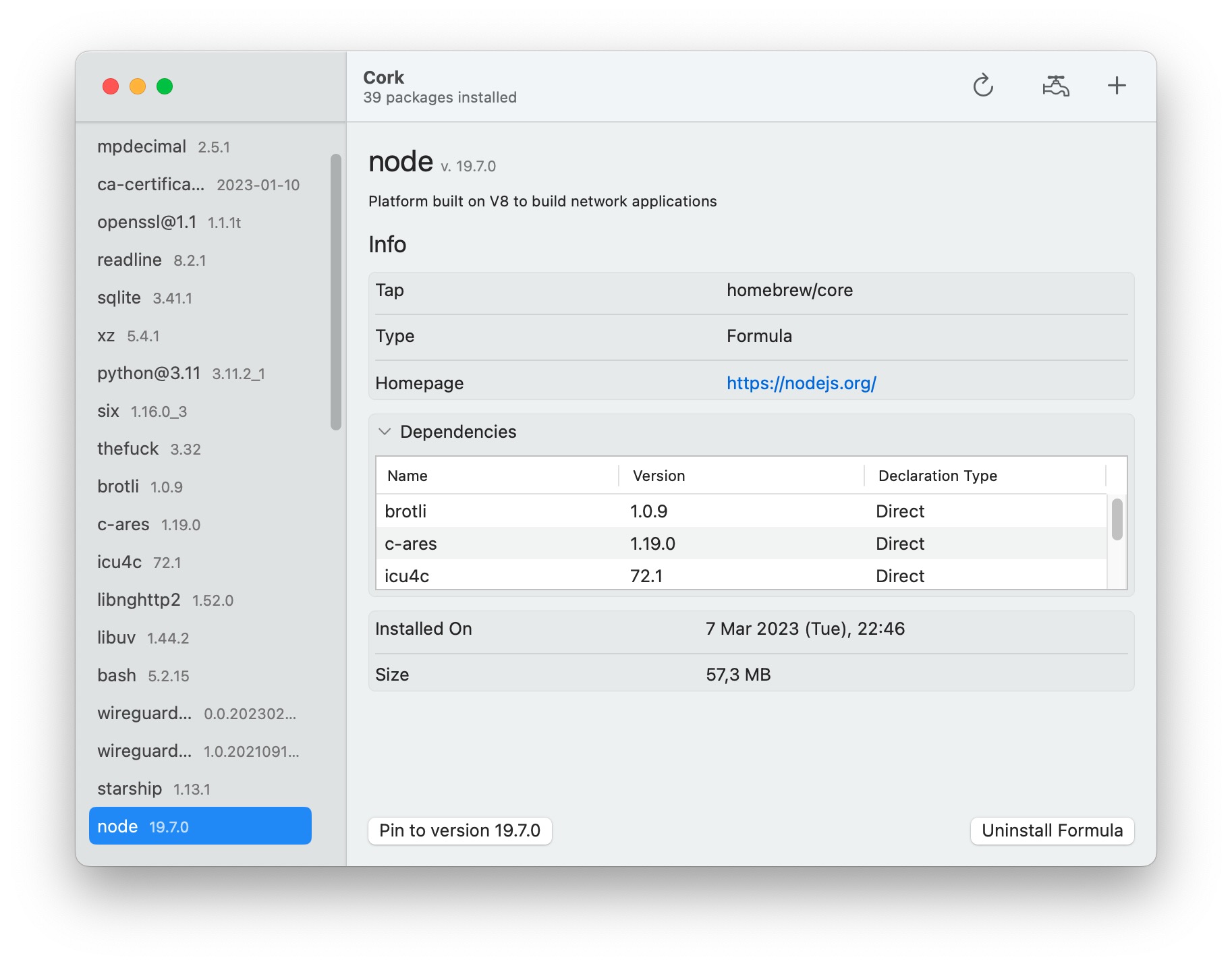1232x966 pixels.
Task: Select the highlighted node 19.7.0 row
Action: tap(200, 826)
